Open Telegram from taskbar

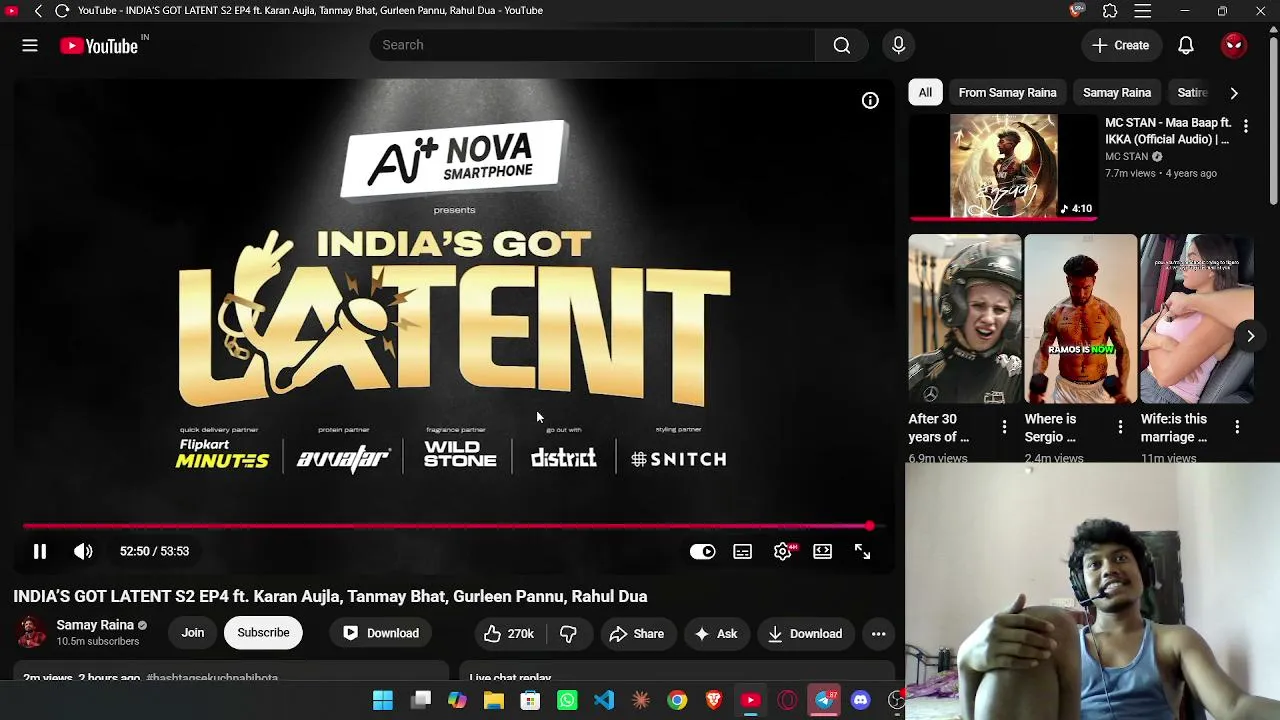pos(824,700)
